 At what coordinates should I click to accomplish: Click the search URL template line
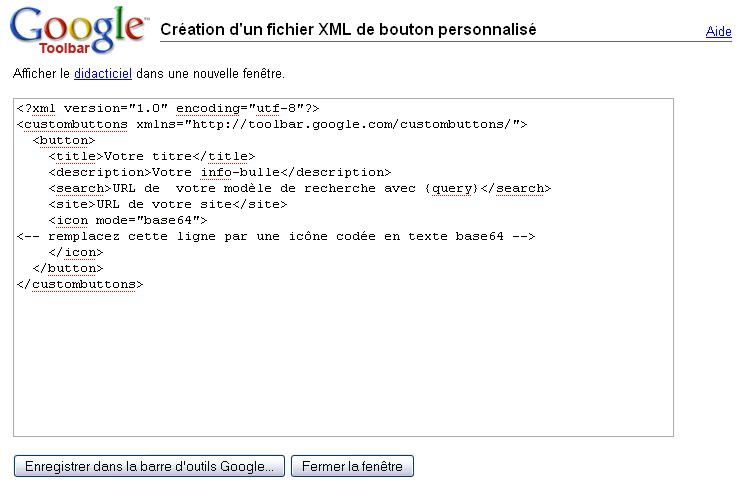299,188
